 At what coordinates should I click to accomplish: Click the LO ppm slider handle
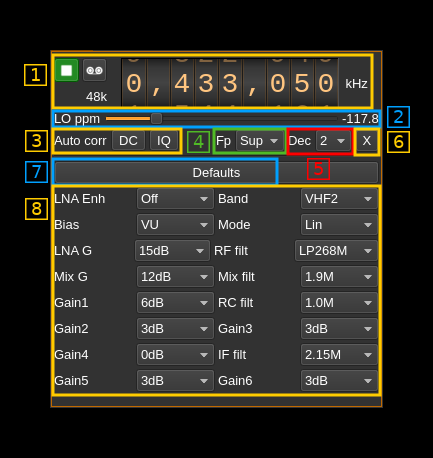click(x=156, y=119)
